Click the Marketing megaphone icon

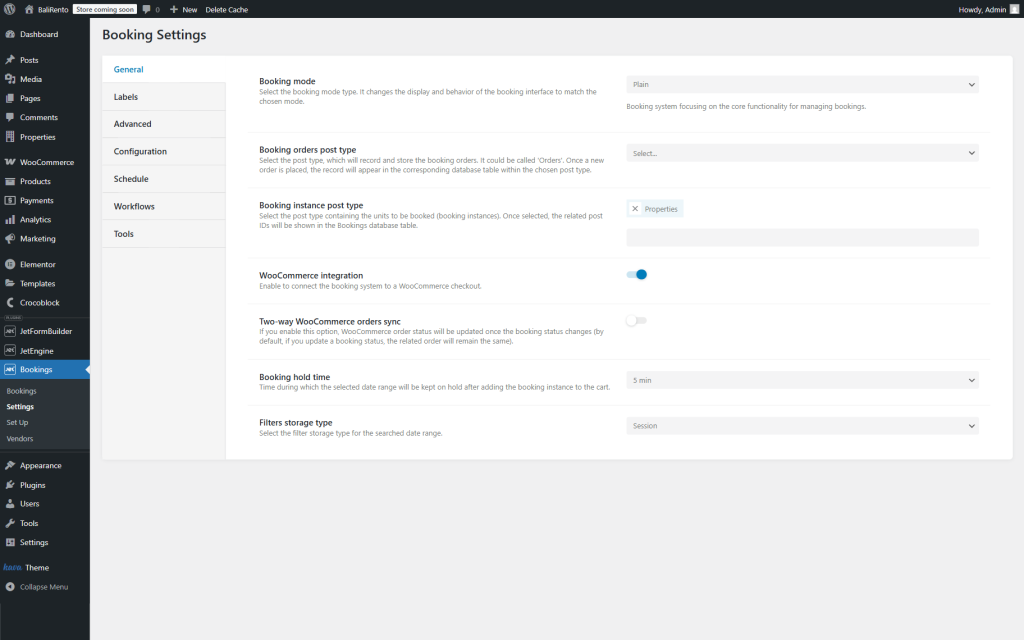10,238
